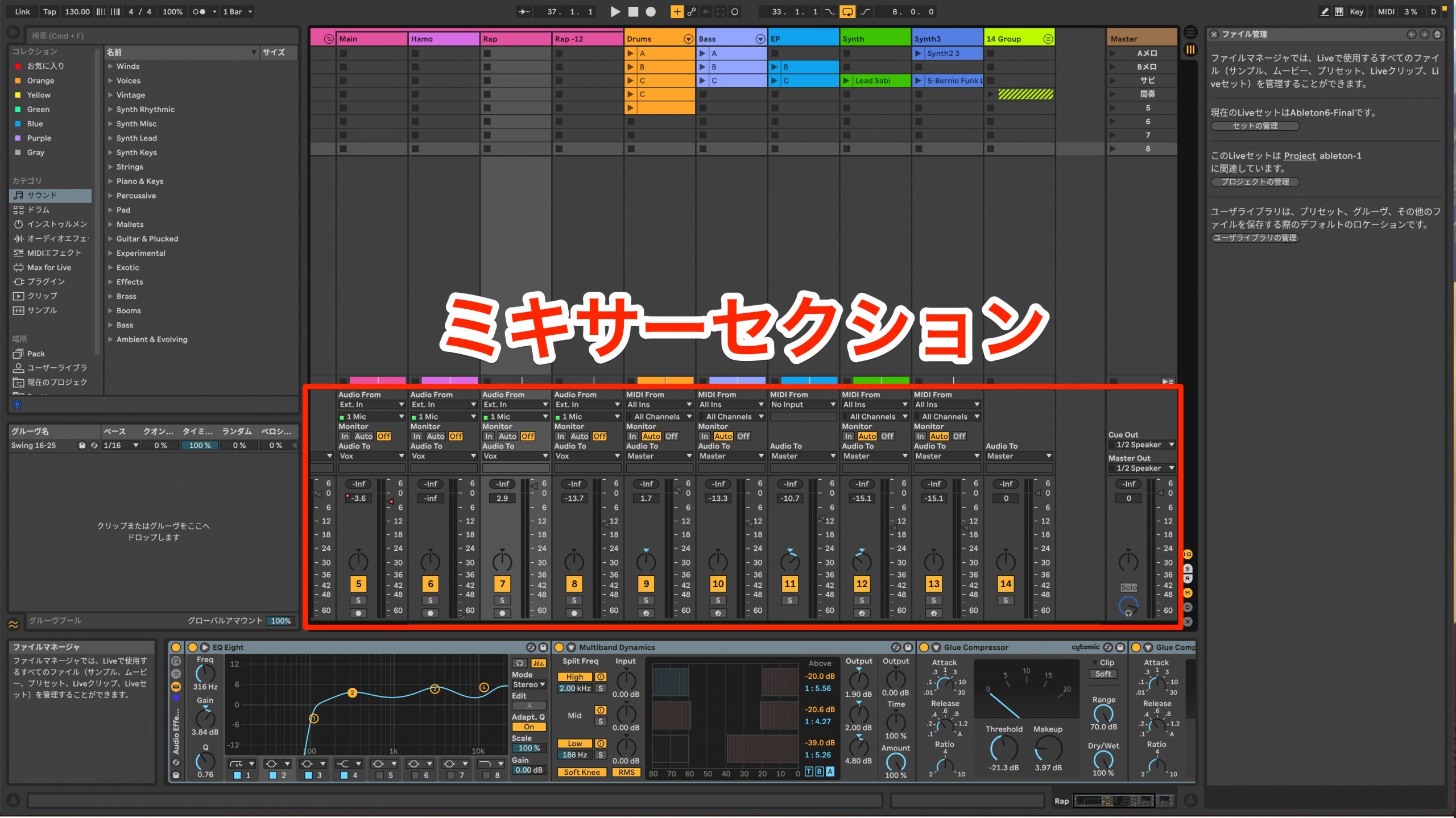Arm the Main track for recording
1456x818 pixels.
[x=358, y=613]
